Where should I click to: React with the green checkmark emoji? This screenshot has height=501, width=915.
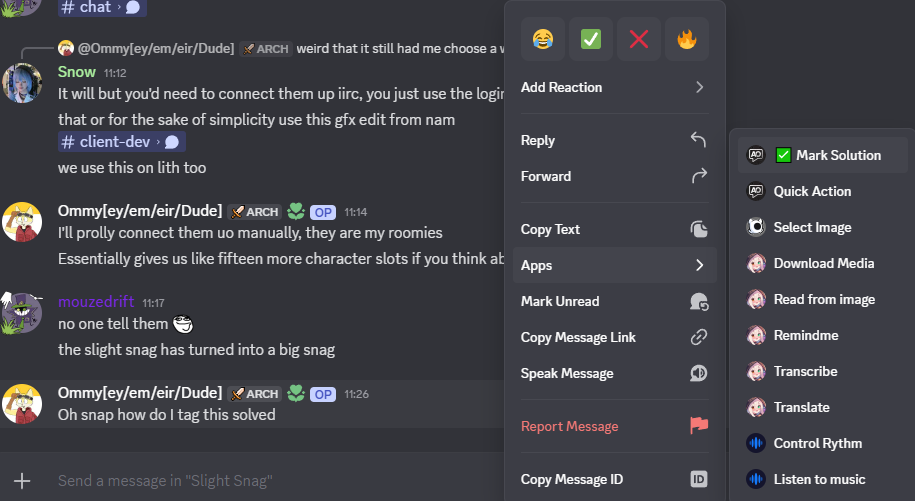point(591,40)
